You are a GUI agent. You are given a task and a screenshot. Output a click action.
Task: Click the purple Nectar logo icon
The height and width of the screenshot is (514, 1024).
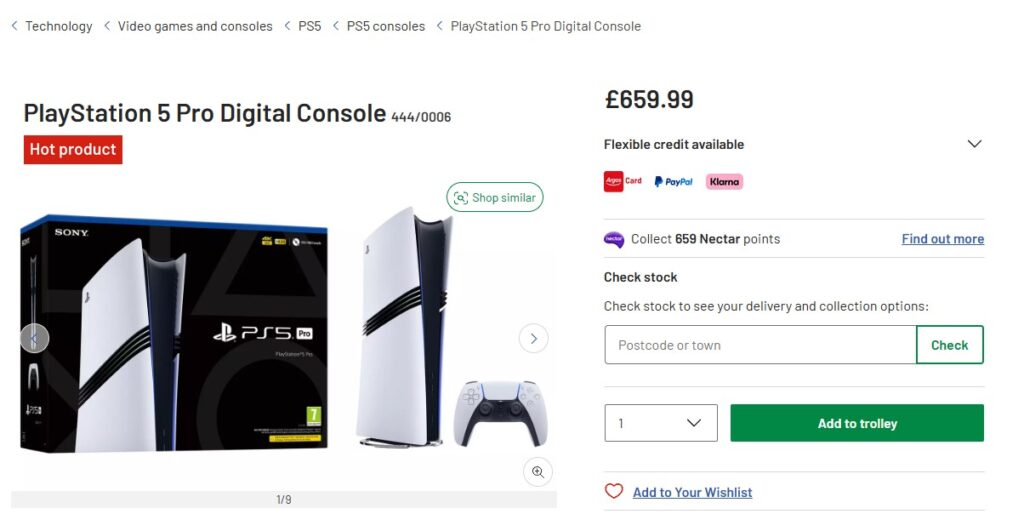(614, 239)
